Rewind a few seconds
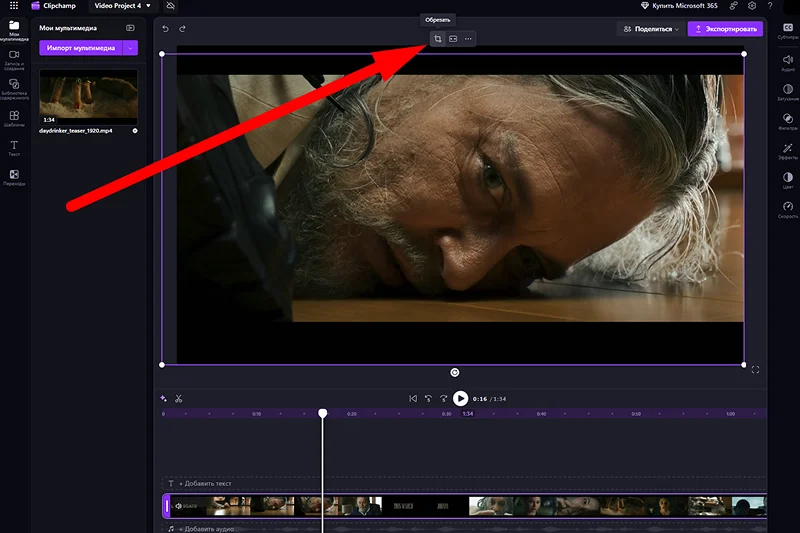 [x=428, y=398]
